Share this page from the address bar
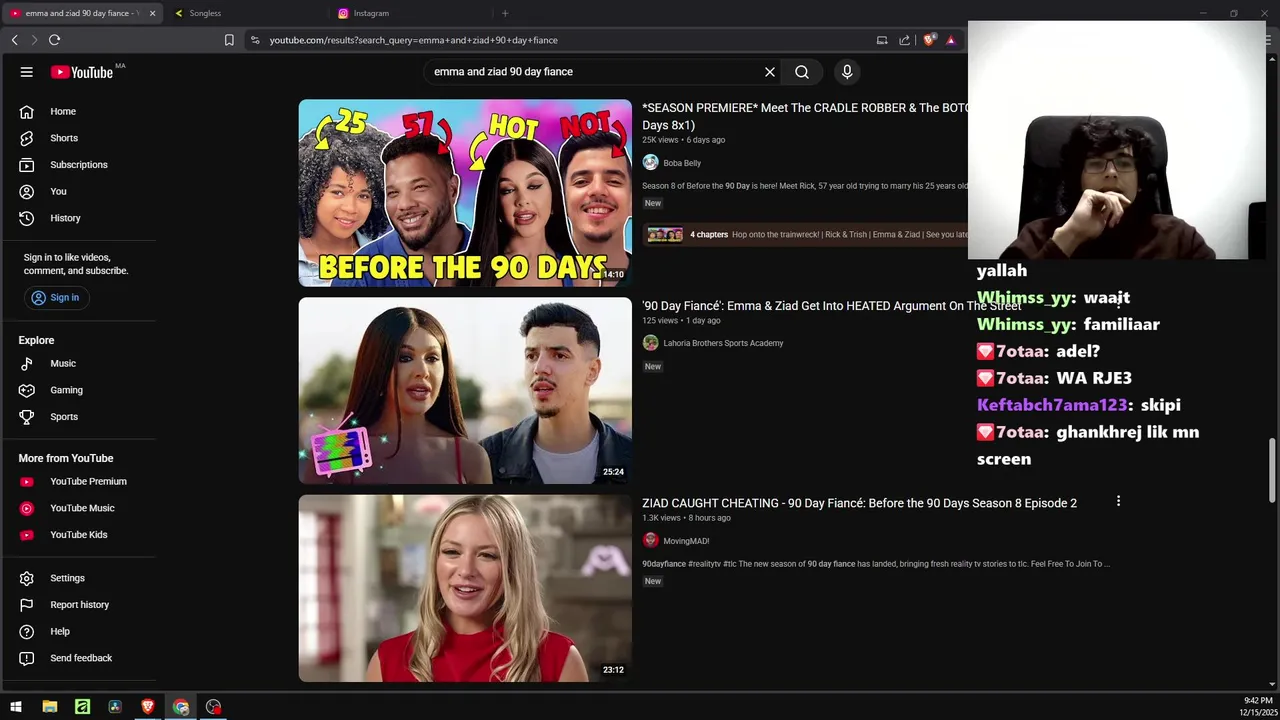The image size is (1280, 720). [905, 40]
